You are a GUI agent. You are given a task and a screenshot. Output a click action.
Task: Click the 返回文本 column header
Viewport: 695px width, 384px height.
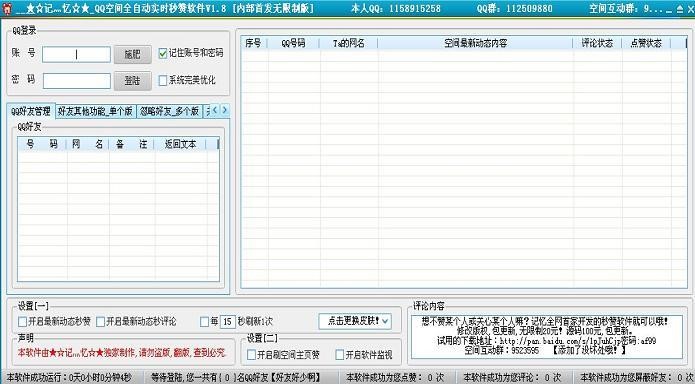coord(180,144)
